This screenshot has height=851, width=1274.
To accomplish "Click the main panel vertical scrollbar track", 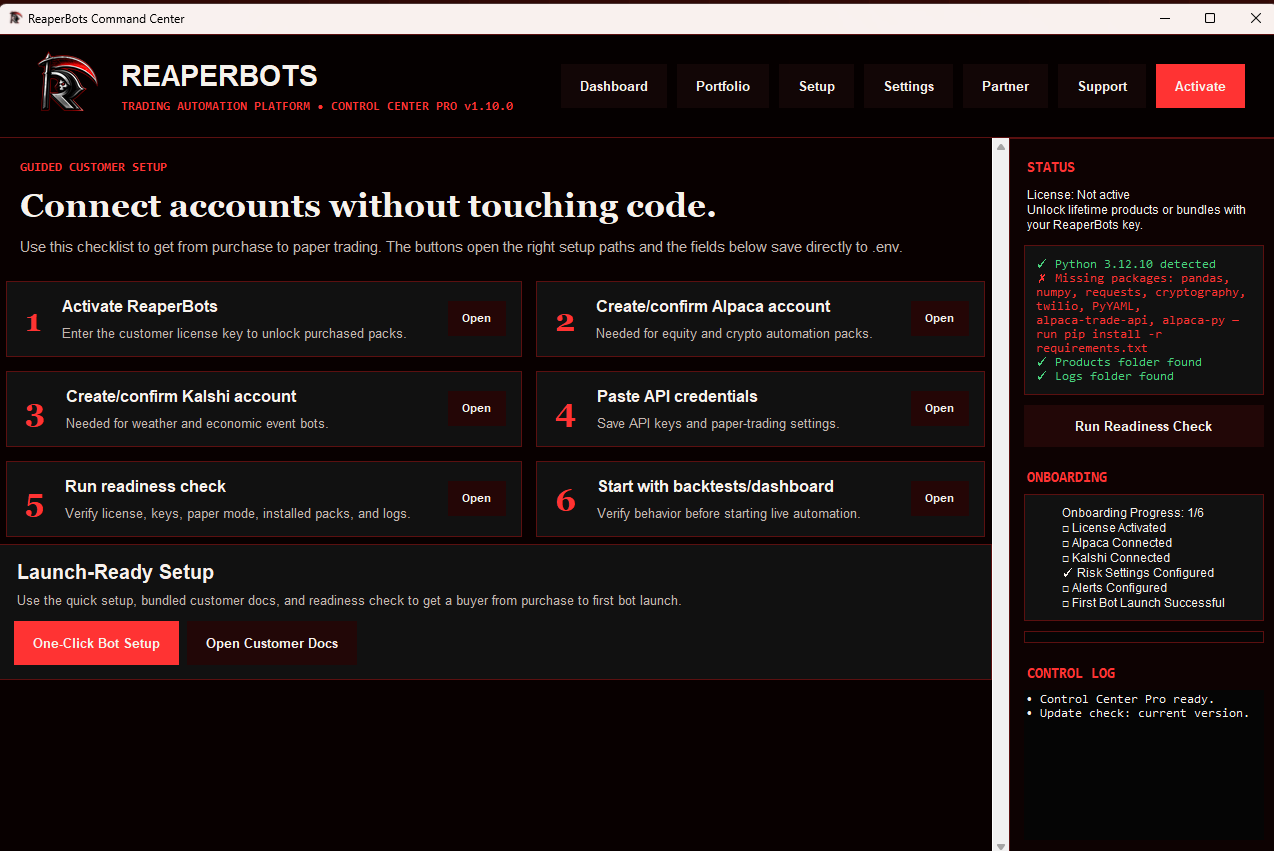I will coord(1001,495).
